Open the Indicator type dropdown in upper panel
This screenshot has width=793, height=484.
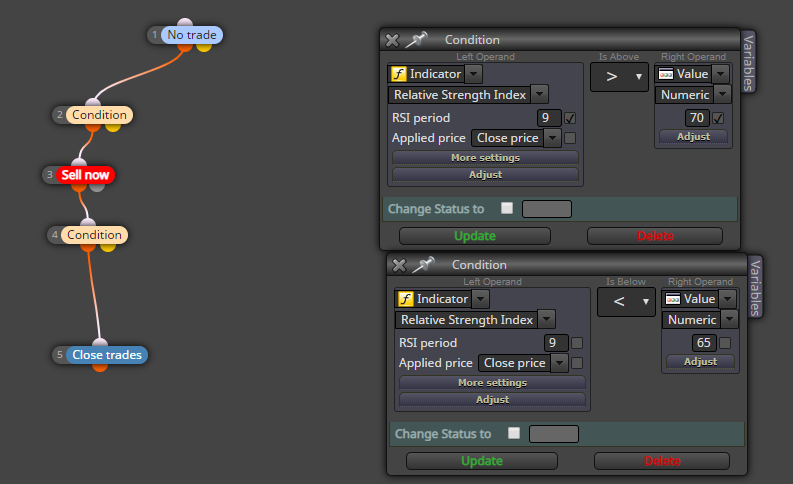tap(473, 74)
